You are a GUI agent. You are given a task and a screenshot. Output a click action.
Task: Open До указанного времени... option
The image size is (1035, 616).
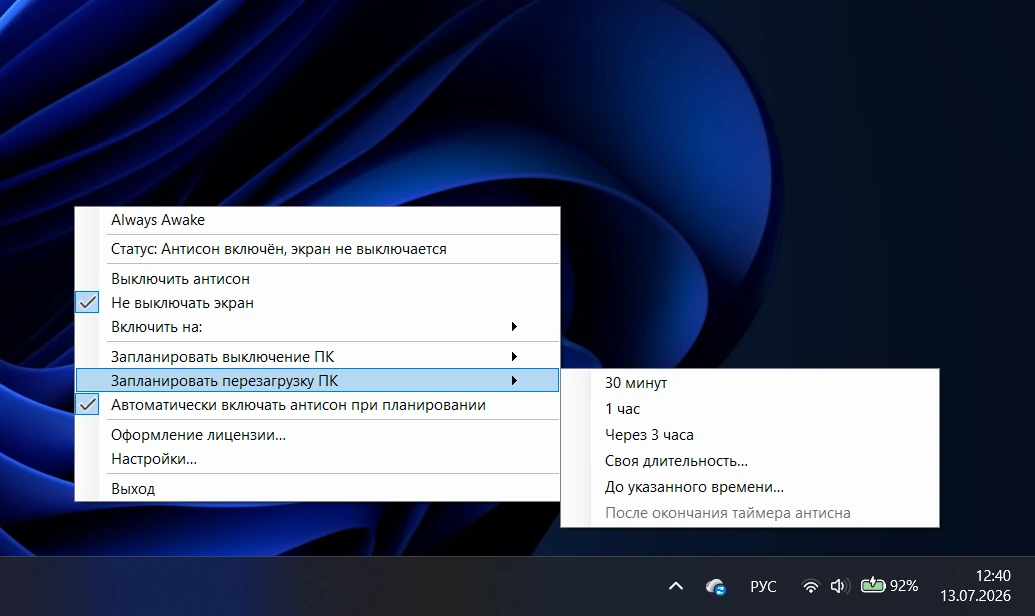(x=750, y=487)
